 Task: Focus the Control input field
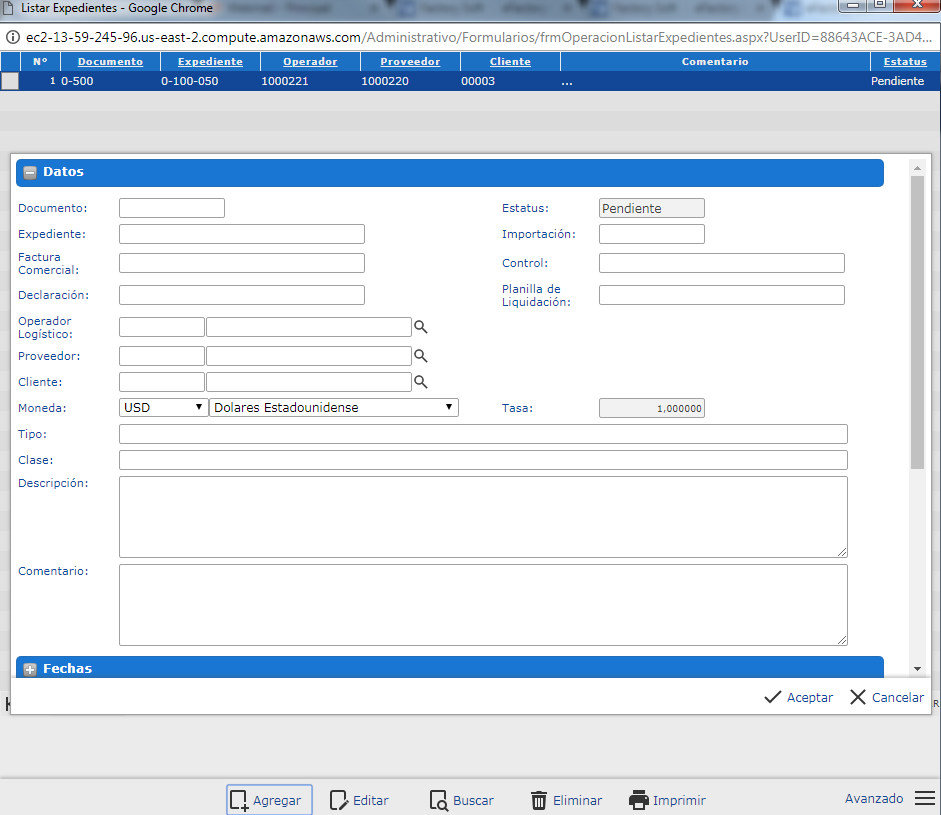pyautogui.click(x=721, y=263)
